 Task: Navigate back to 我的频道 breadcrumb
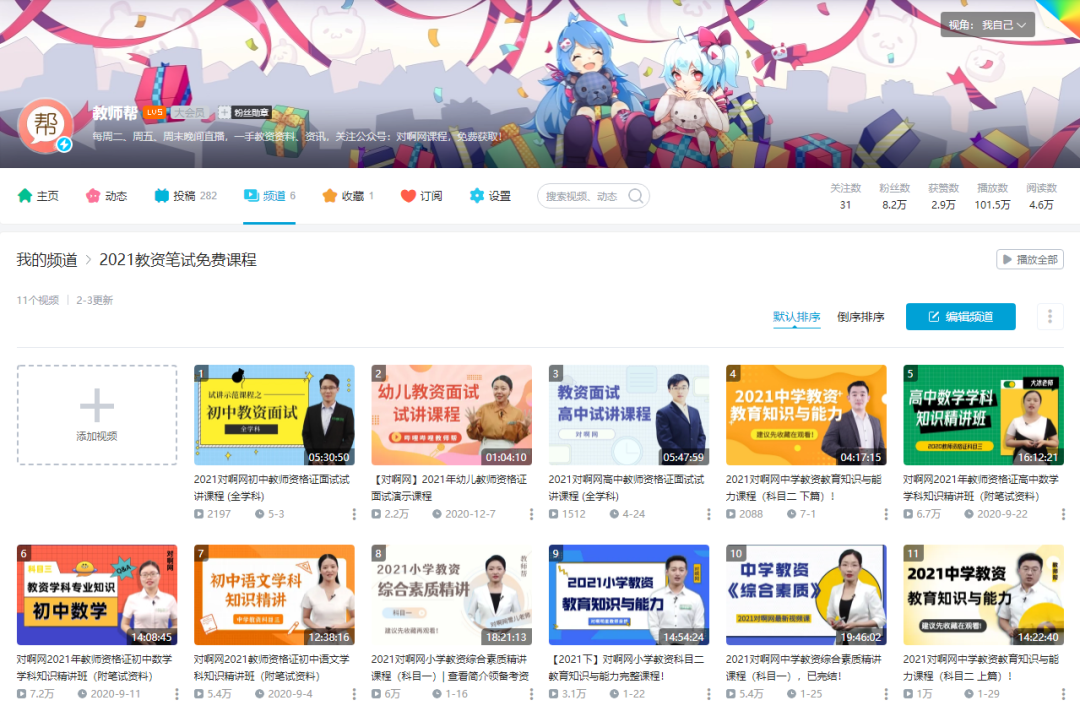point(46,260)
